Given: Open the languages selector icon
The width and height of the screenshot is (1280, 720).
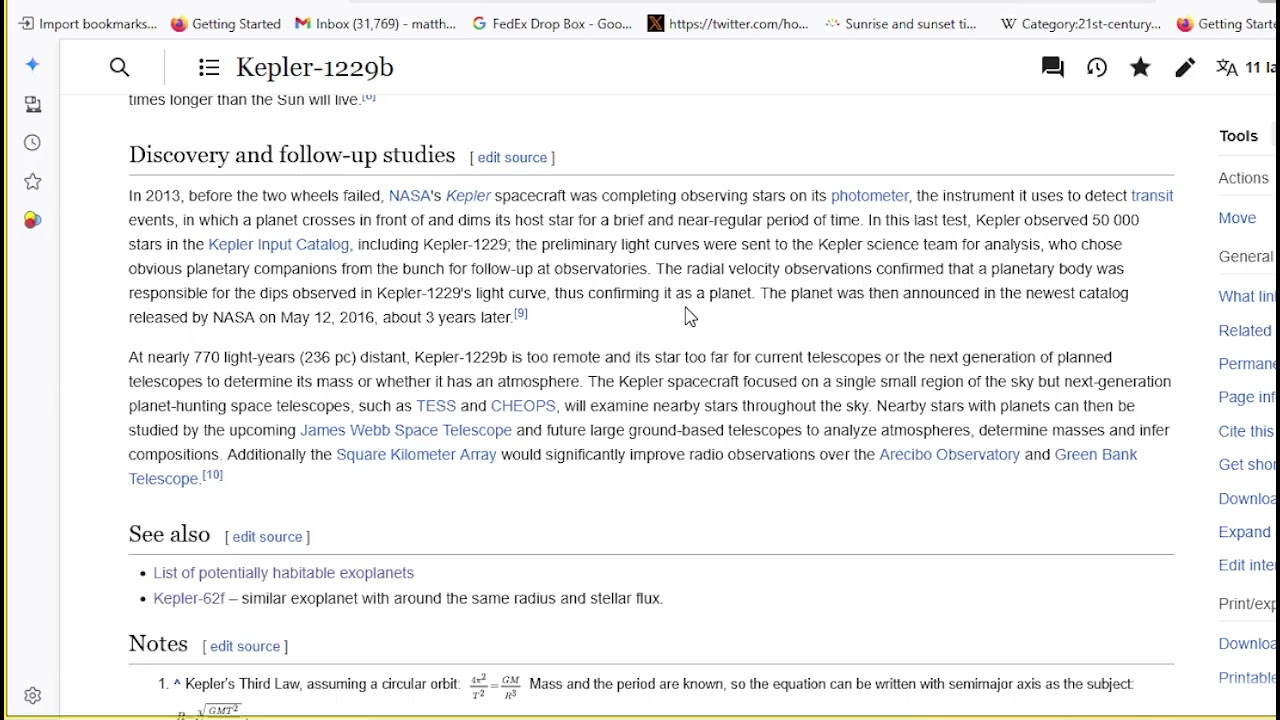Looking at the screenshot, I should coord(1227,67).
